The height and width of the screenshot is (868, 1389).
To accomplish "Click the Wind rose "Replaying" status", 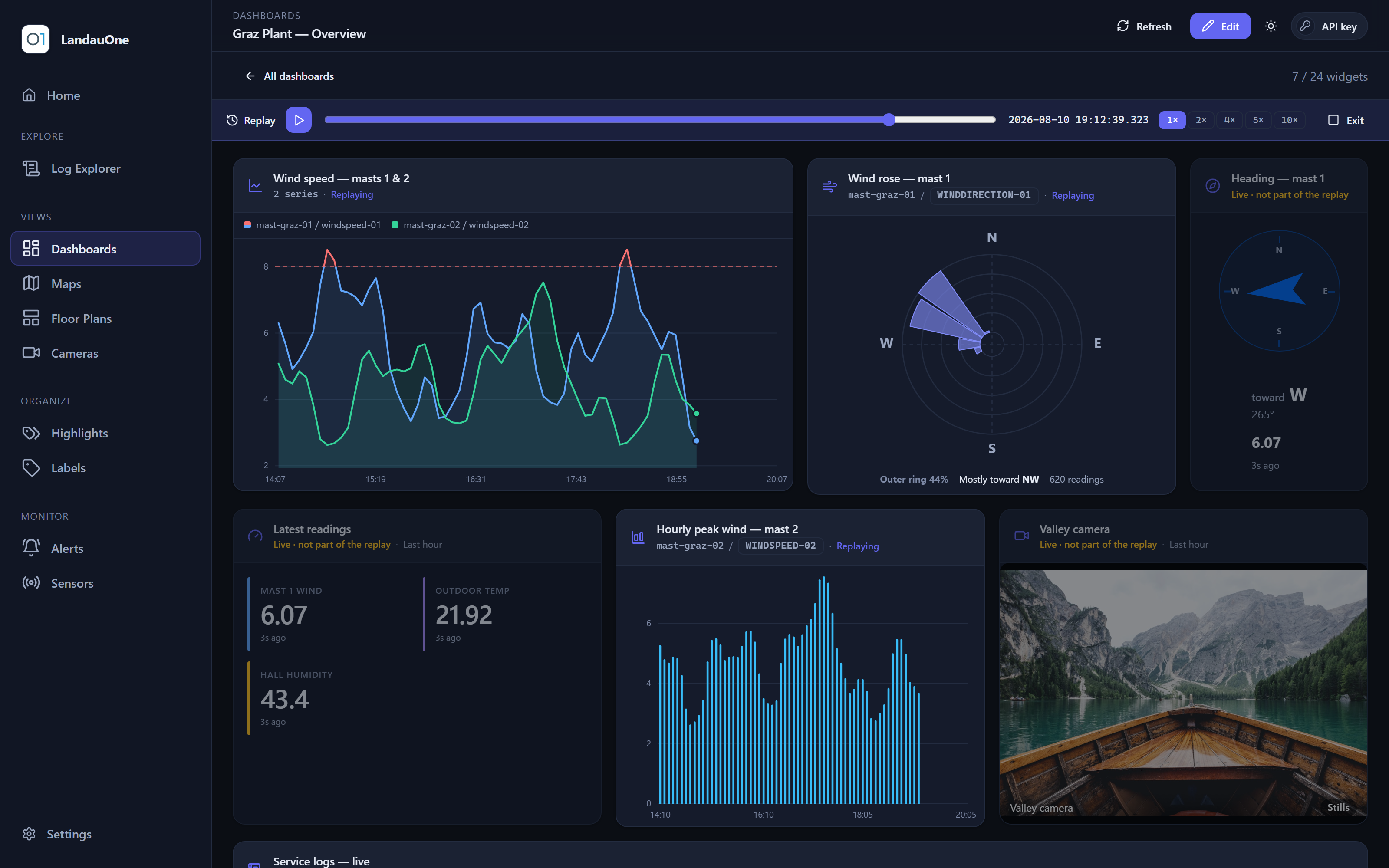I will coord(1072,195).
